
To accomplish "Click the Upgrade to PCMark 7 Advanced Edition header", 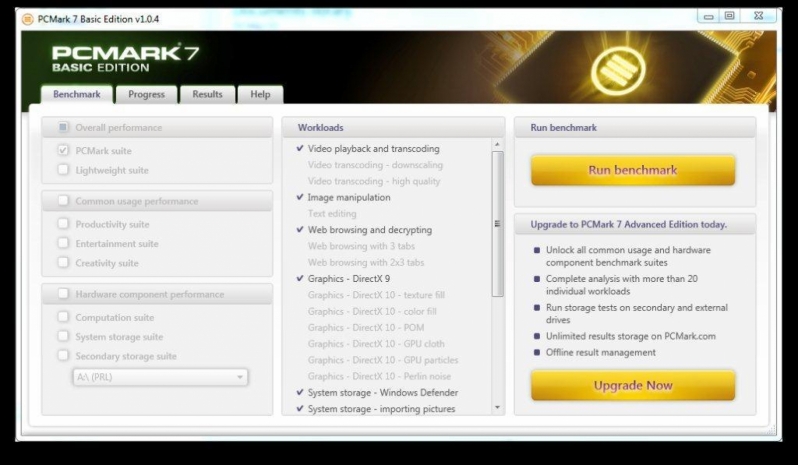I will [635, 224].
